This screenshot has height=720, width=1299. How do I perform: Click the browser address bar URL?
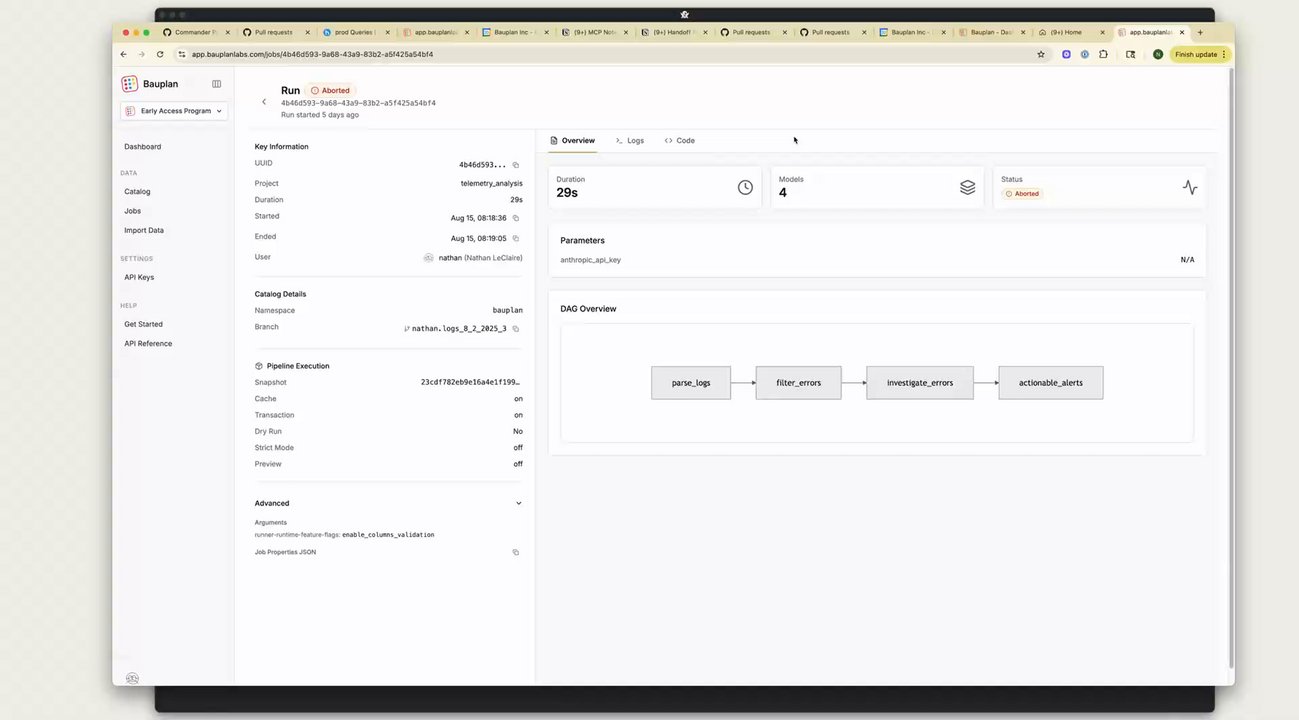[x=312, y=54]
